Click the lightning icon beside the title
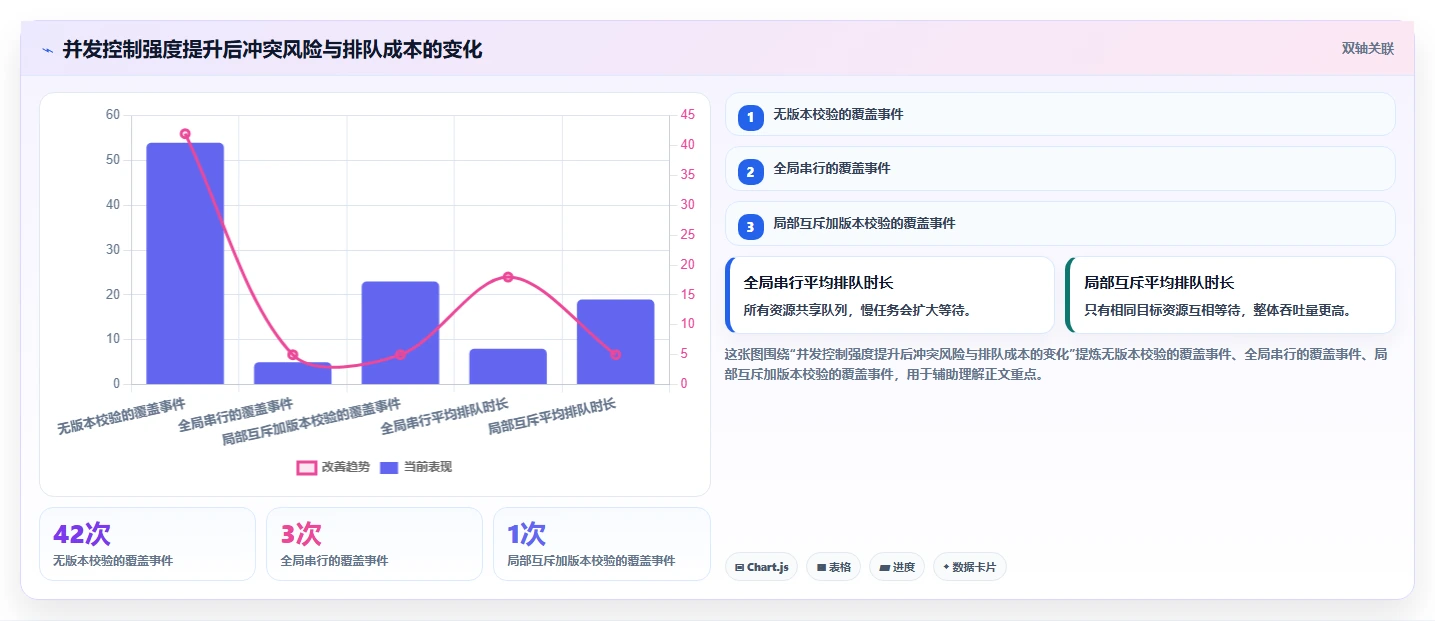 click(47, 49)
